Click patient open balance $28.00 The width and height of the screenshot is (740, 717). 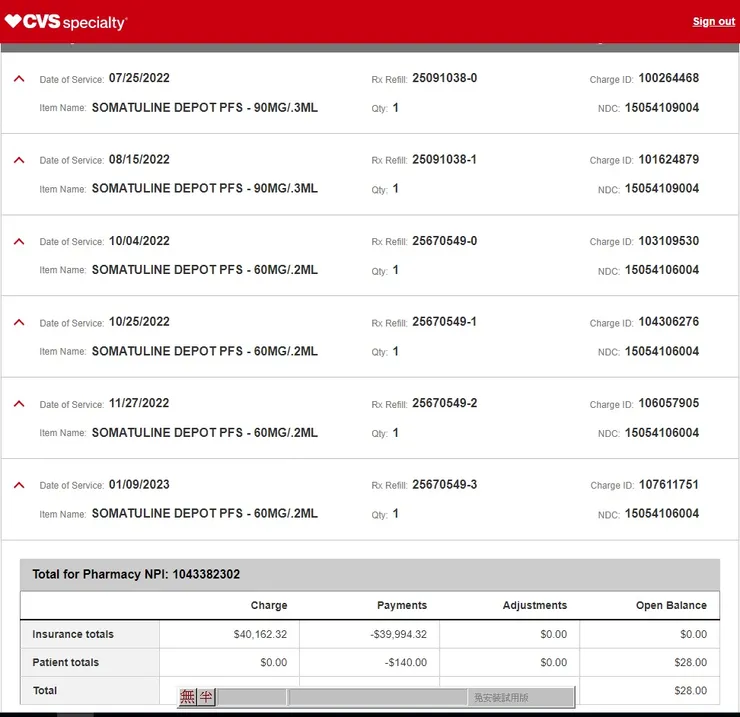[690, 662]
